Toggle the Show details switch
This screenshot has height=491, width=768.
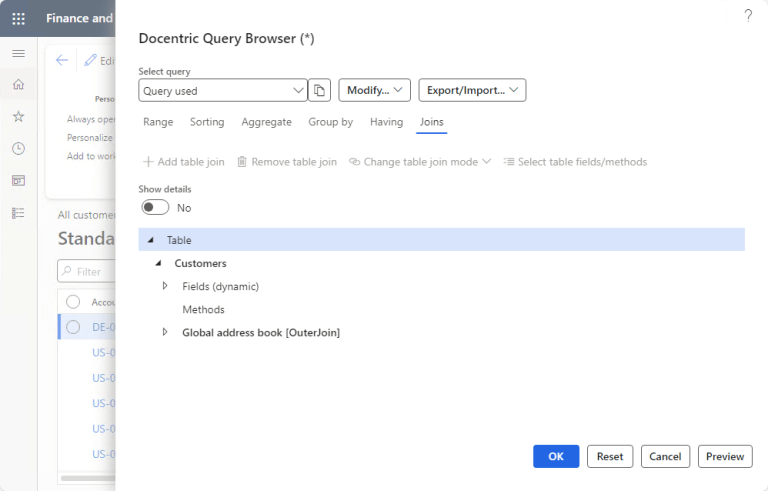coord(155,207)
